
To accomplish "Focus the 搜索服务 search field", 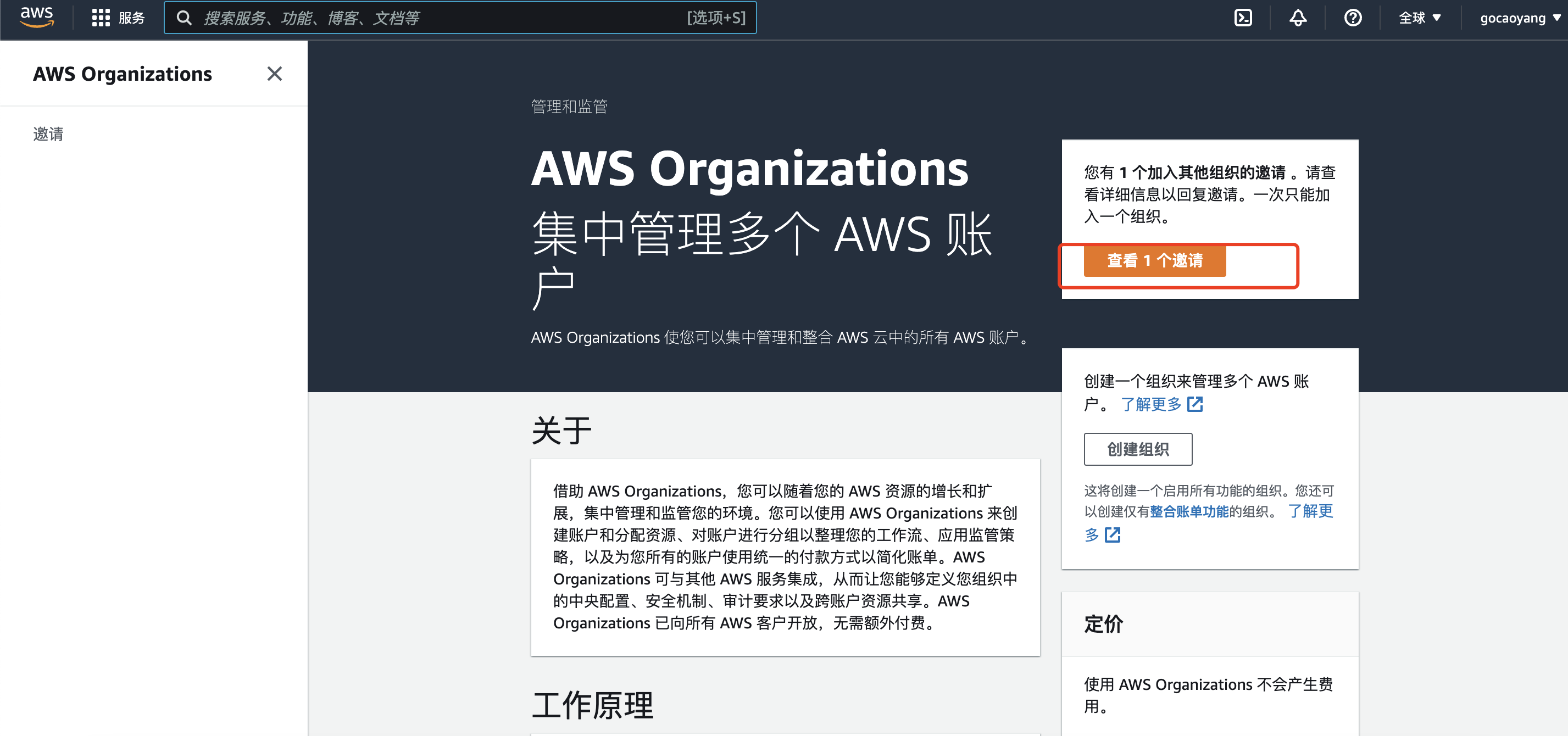I will coord(460,18).
